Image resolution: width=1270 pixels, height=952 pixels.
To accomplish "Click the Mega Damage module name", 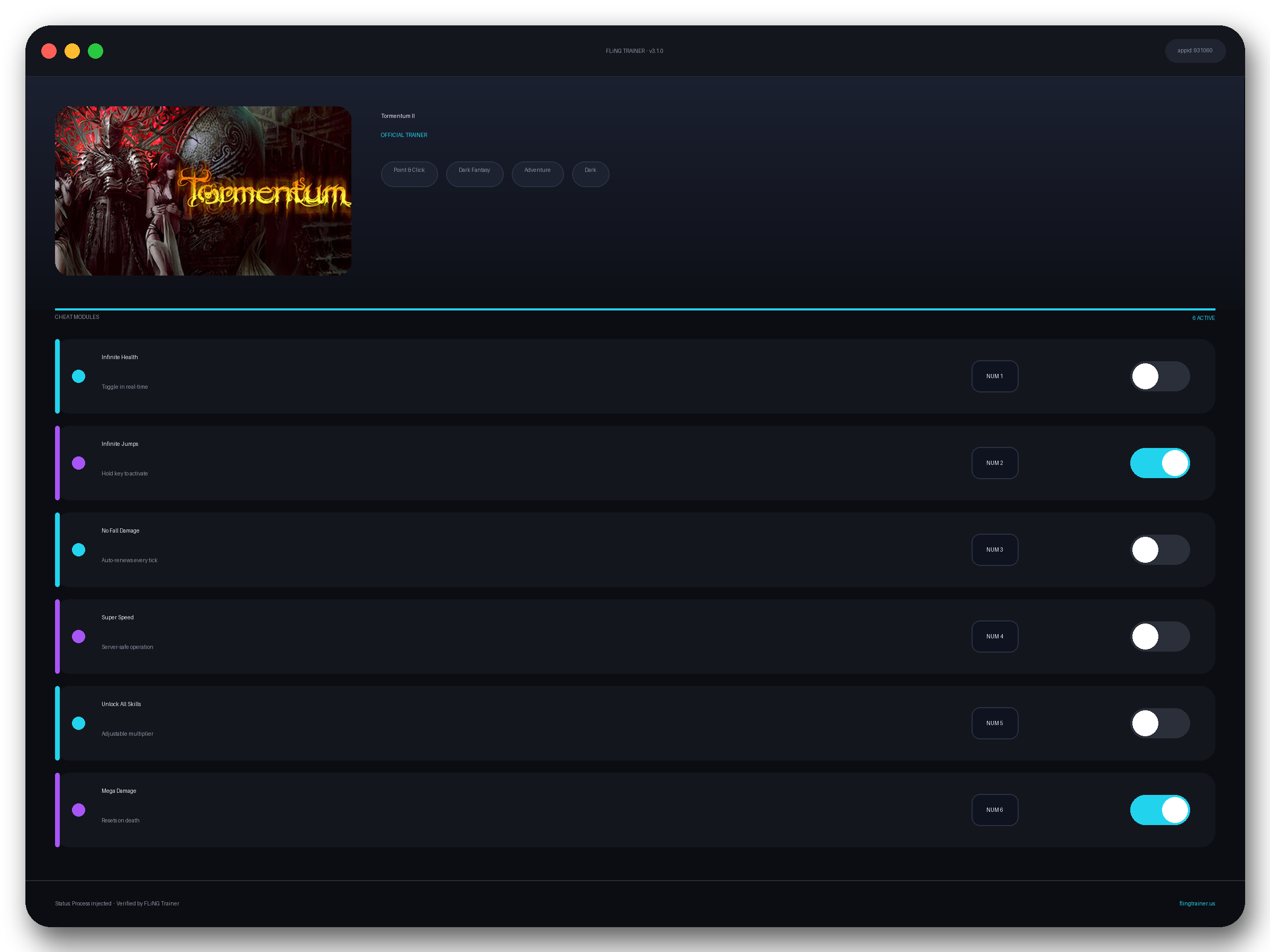I will (119, 790).
